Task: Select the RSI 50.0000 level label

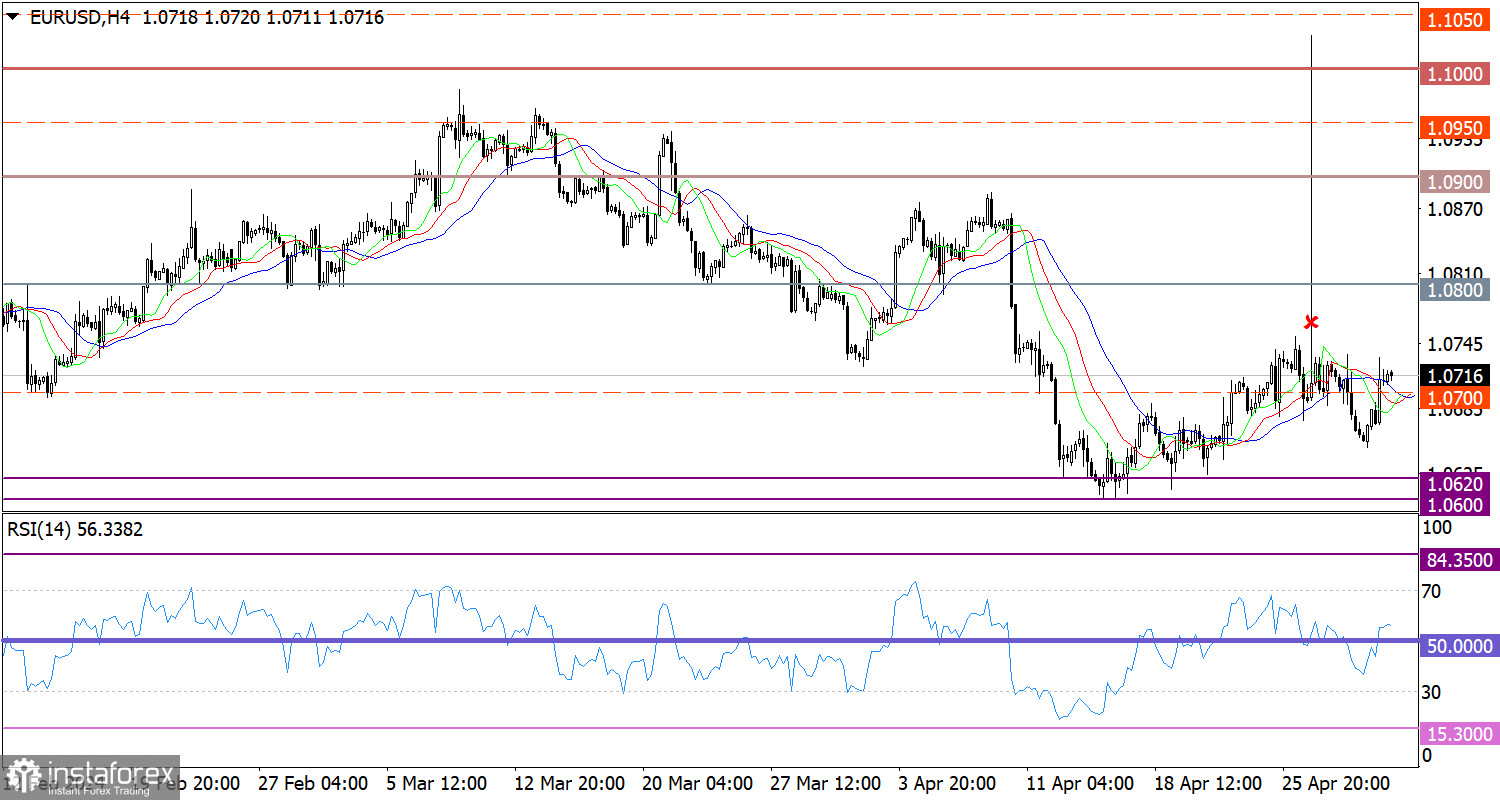Action: pyautogui.click(x=1459, y=647)
